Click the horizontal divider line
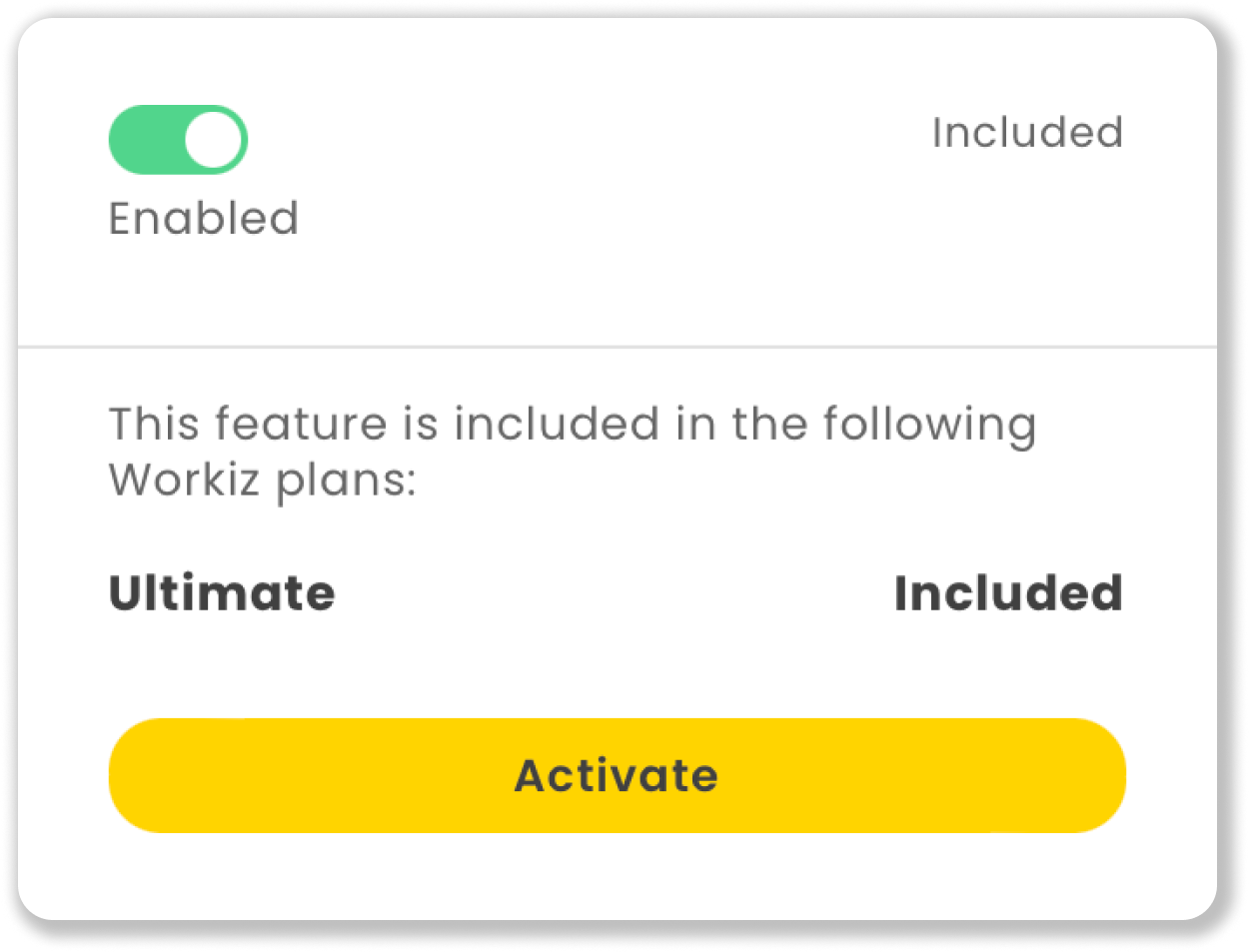This screenshot has width=1249, height=952. [x=617, y=347]
